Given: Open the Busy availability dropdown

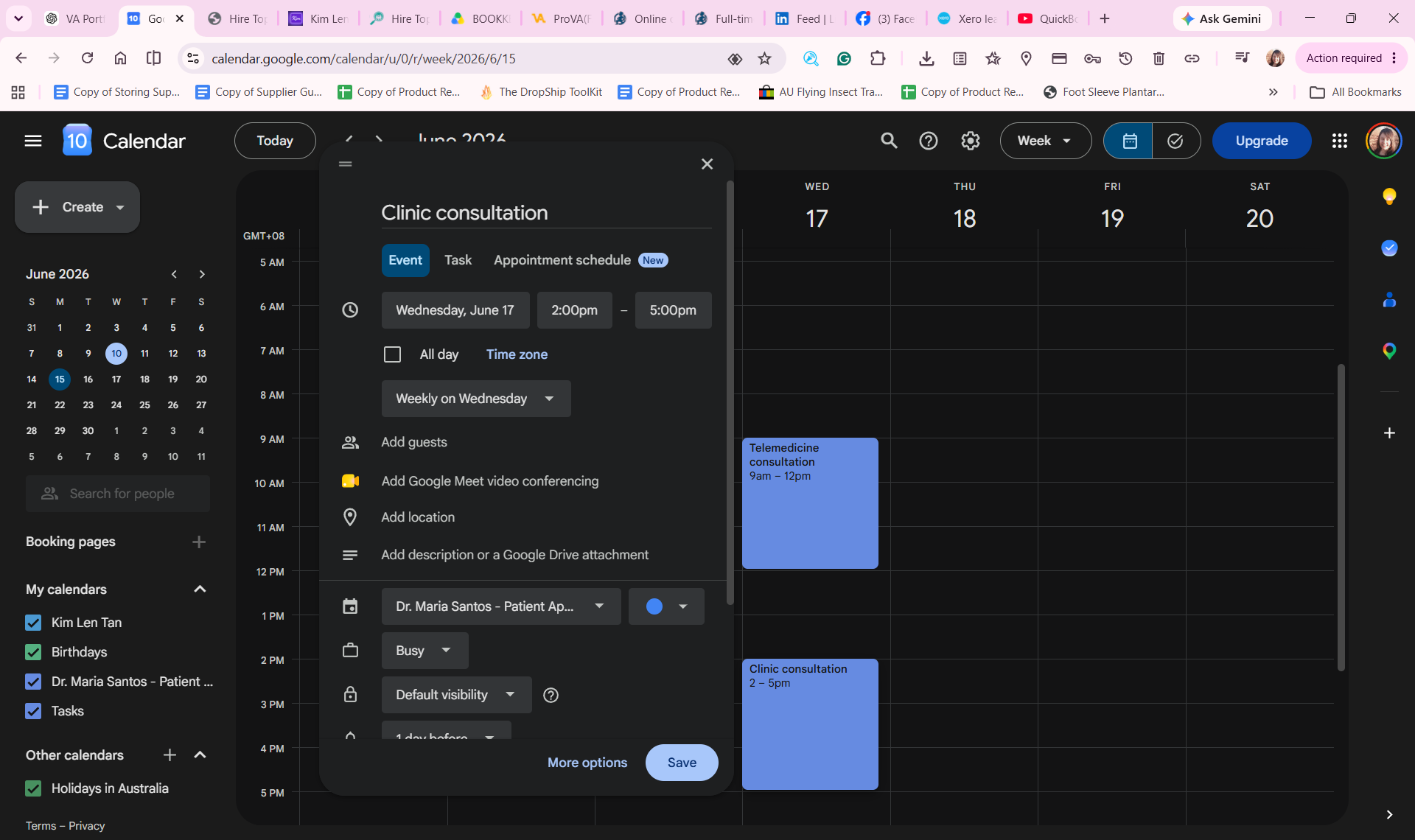Looking at the screenshot, I should [424, 651].
